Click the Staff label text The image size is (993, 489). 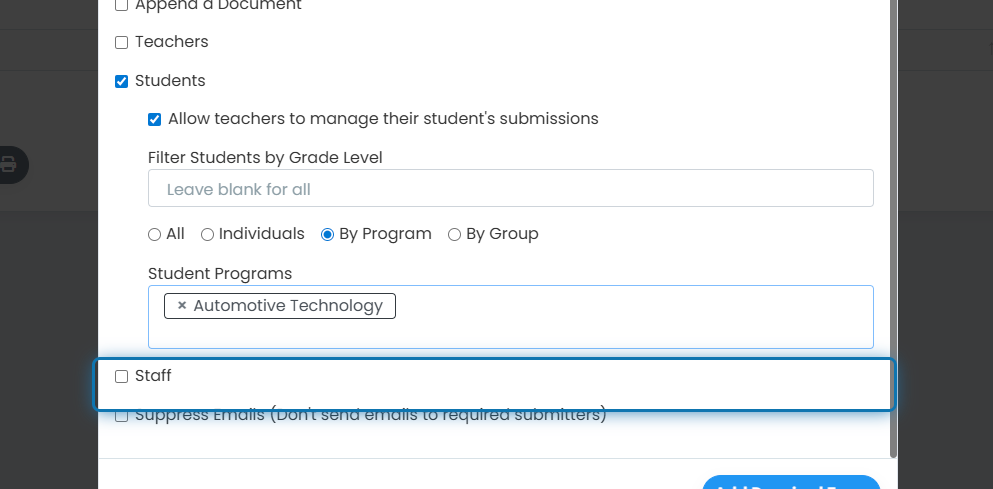point(153,376)
